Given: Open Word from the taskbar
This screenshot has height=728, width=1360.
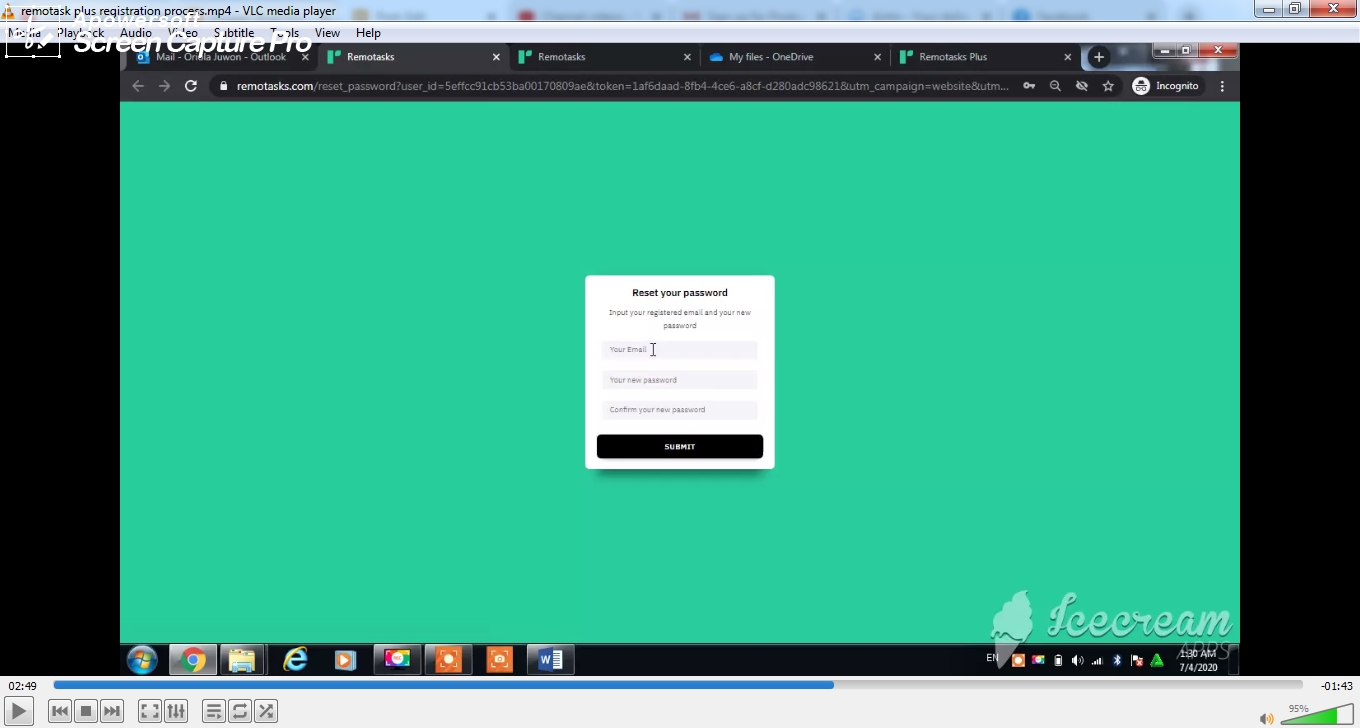Looking at the screenshot, I should click(x=549, y=660).
